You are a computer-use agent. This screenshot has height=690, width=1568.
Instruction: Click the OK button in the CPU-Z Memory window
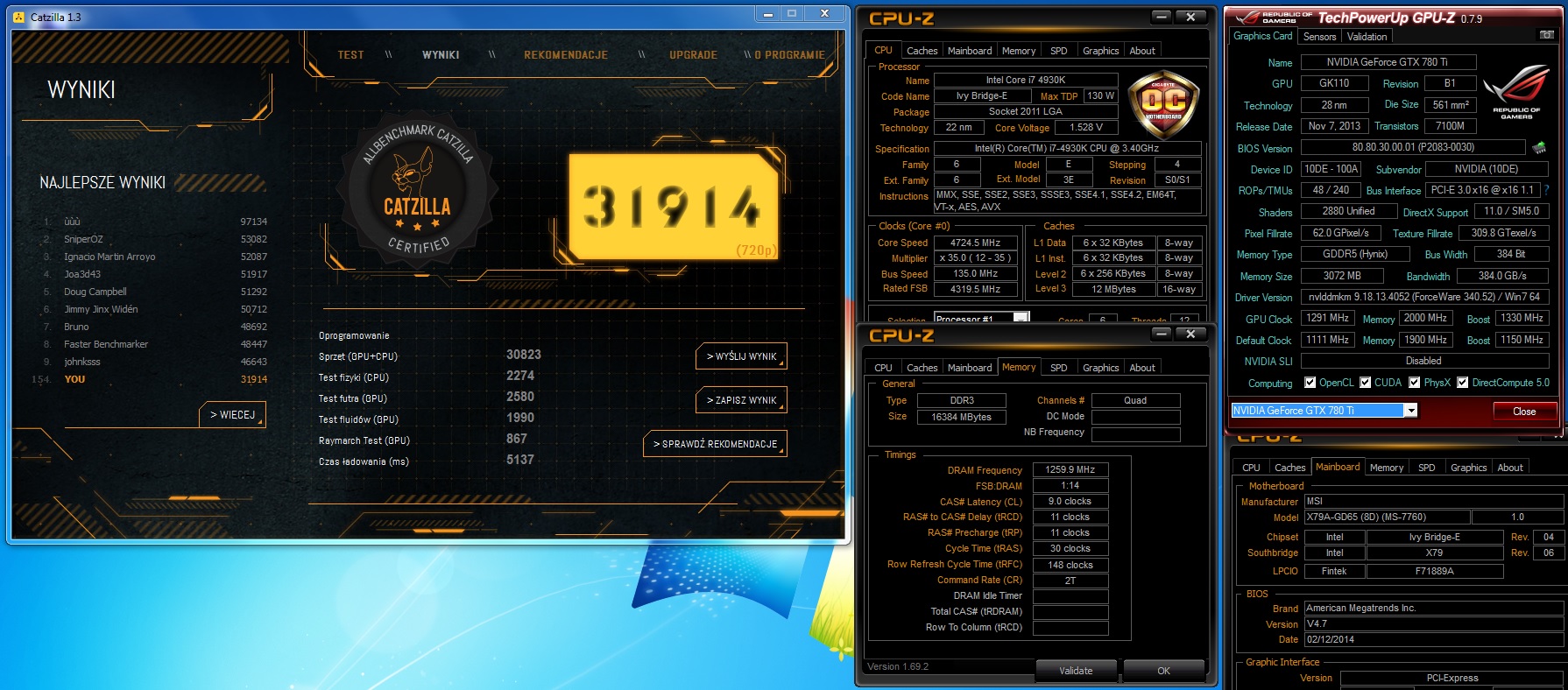(1163, 671)
